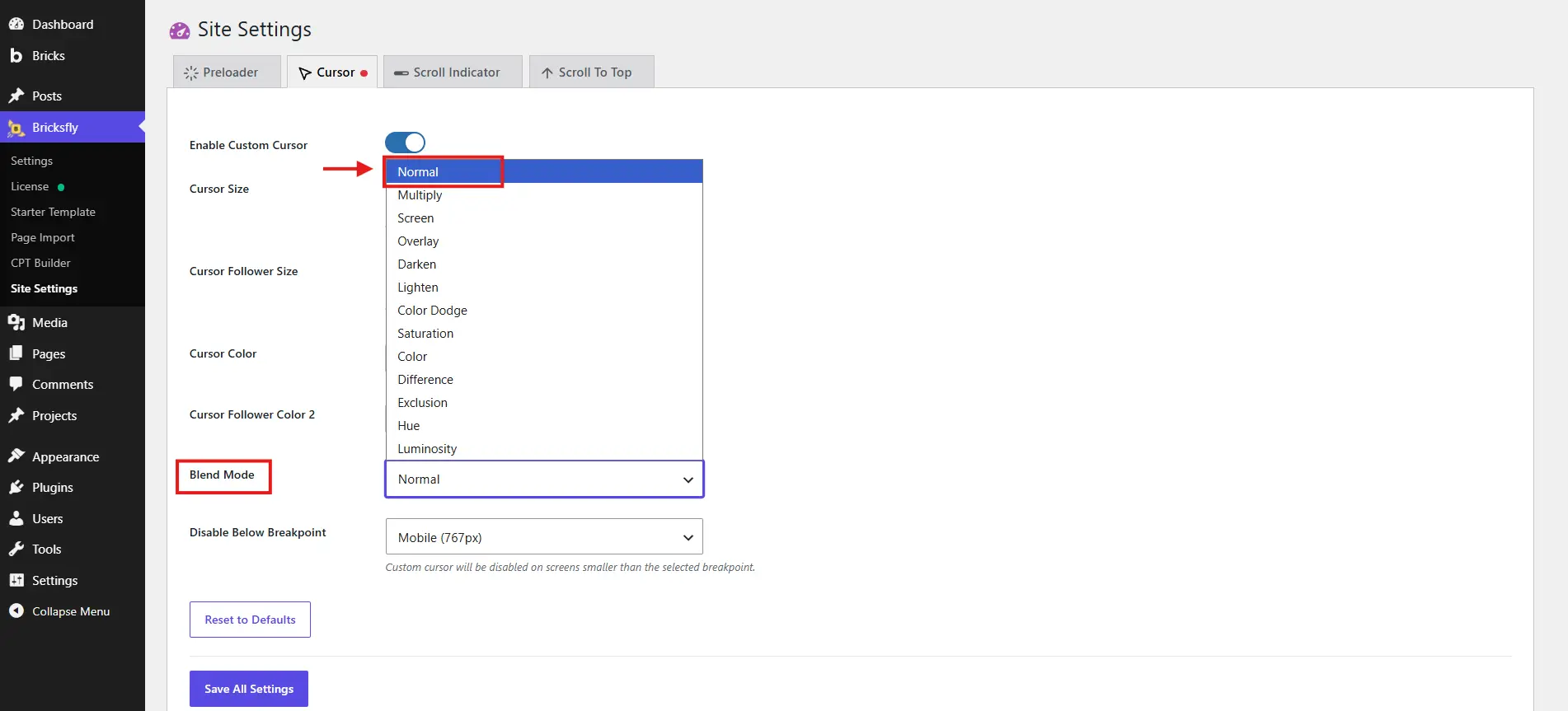Click the Save All Settings button

(x=249, y=689)
